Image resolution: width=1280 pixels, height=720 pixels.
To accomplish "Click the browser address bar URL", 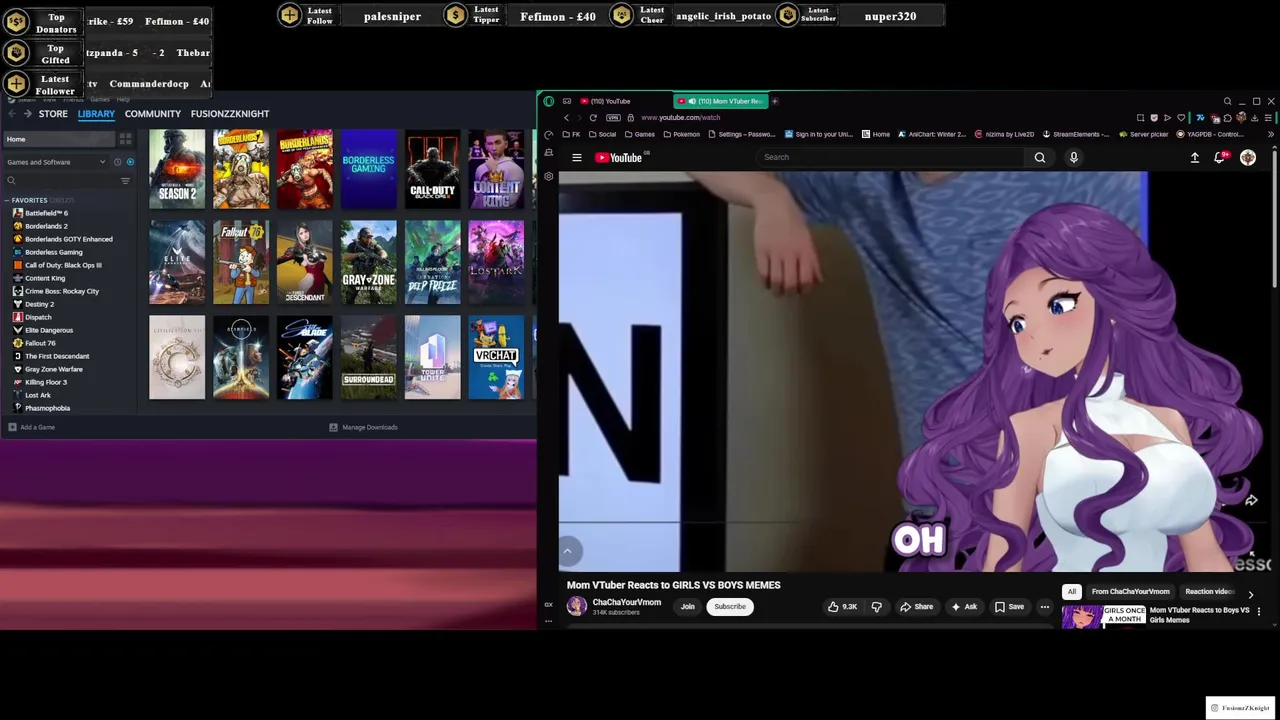I will (680, 118).
